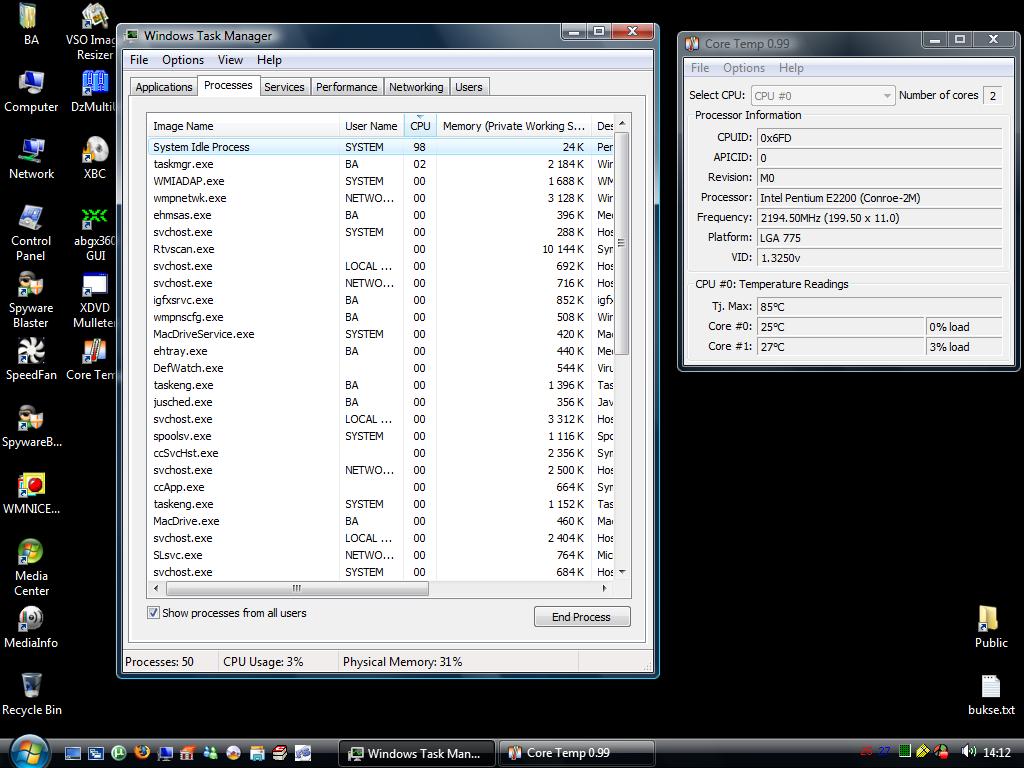Switch to Core Temp 0.99 taskbar button
The height and width of the screenshot is (768, 1024).
click(x=577, y=753)
